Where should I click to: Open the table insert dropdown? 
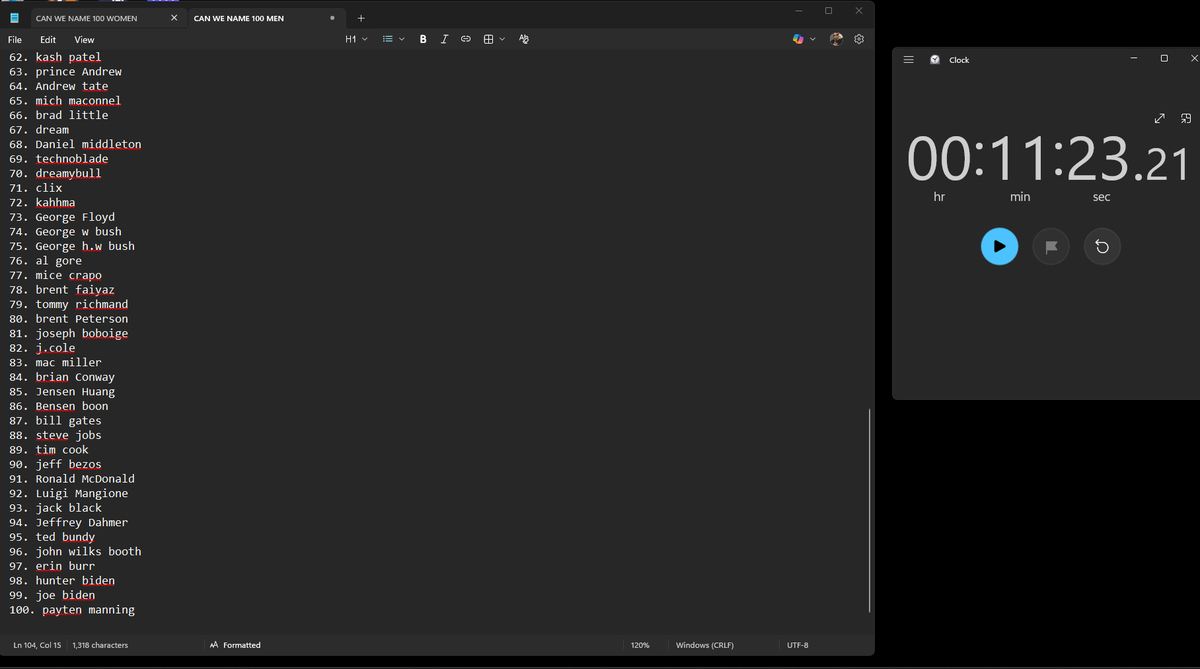click(494, 39)
